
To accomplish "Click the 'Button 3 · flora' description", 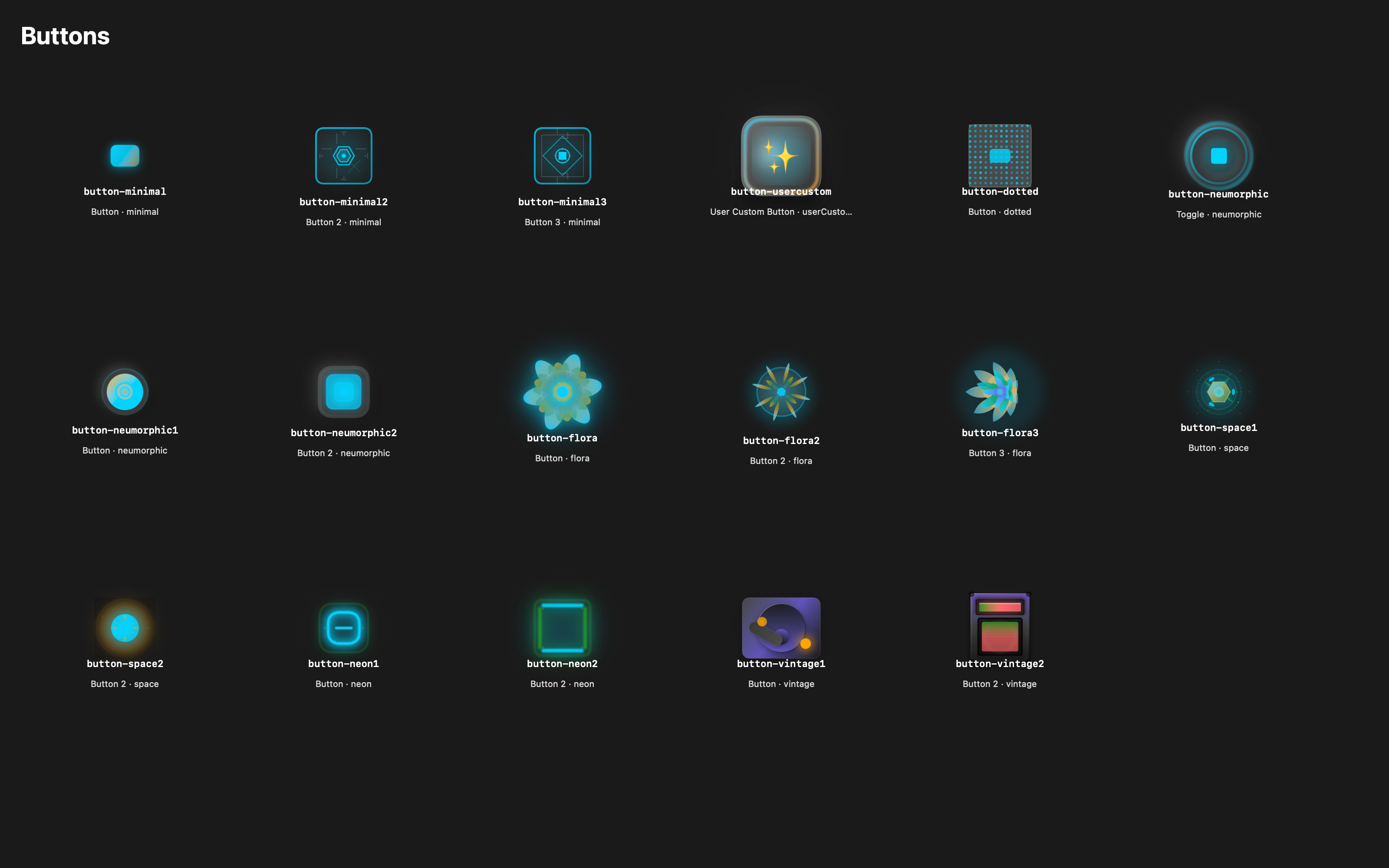I will click(x=999, y=453).
